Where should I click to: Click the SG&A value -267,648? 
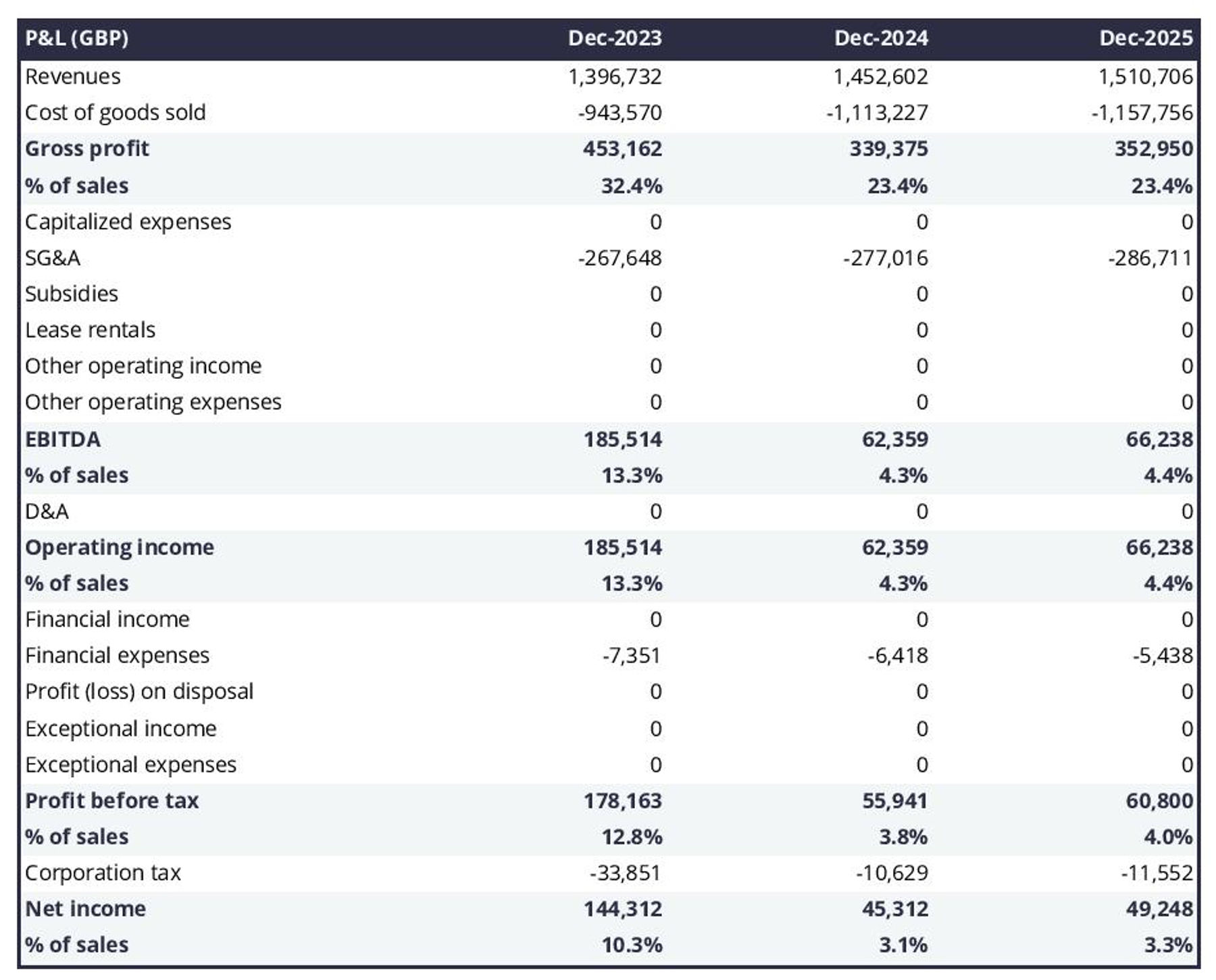click(619, 258)
